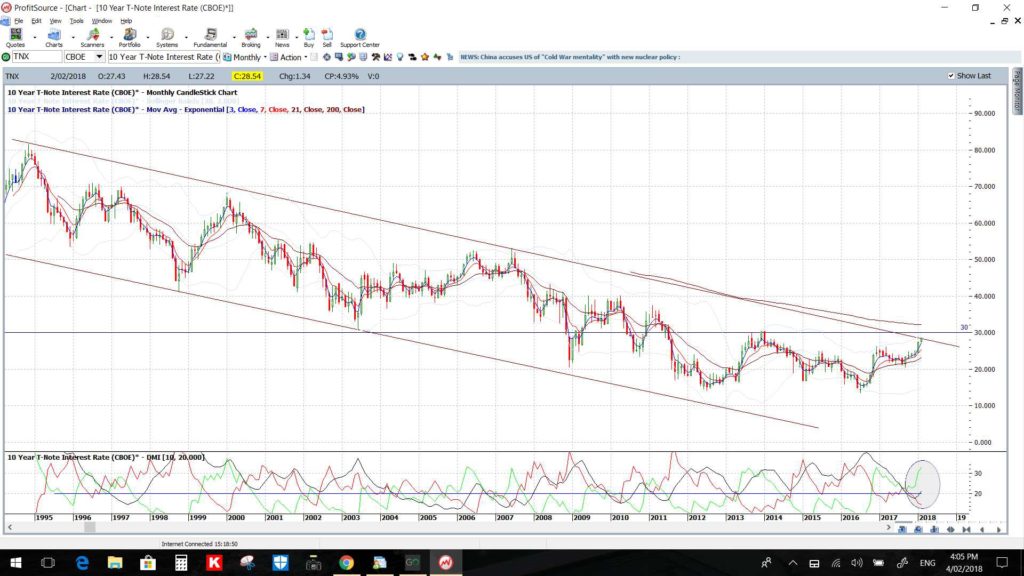Open the Page Monitor side tab
The height and width of the screenshot is (576, 1024).
(x=1017, y=91)
